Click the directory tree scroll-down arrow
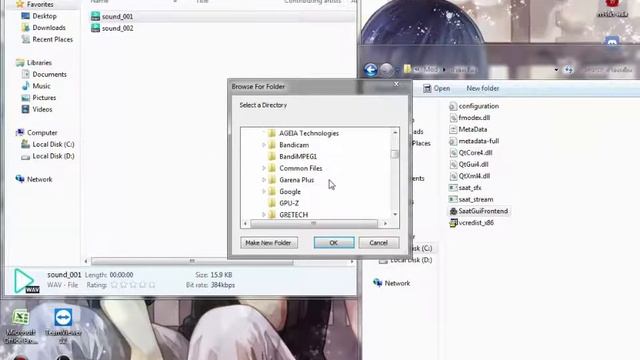This screenshot has width=640, height=360. pos(395,214)
